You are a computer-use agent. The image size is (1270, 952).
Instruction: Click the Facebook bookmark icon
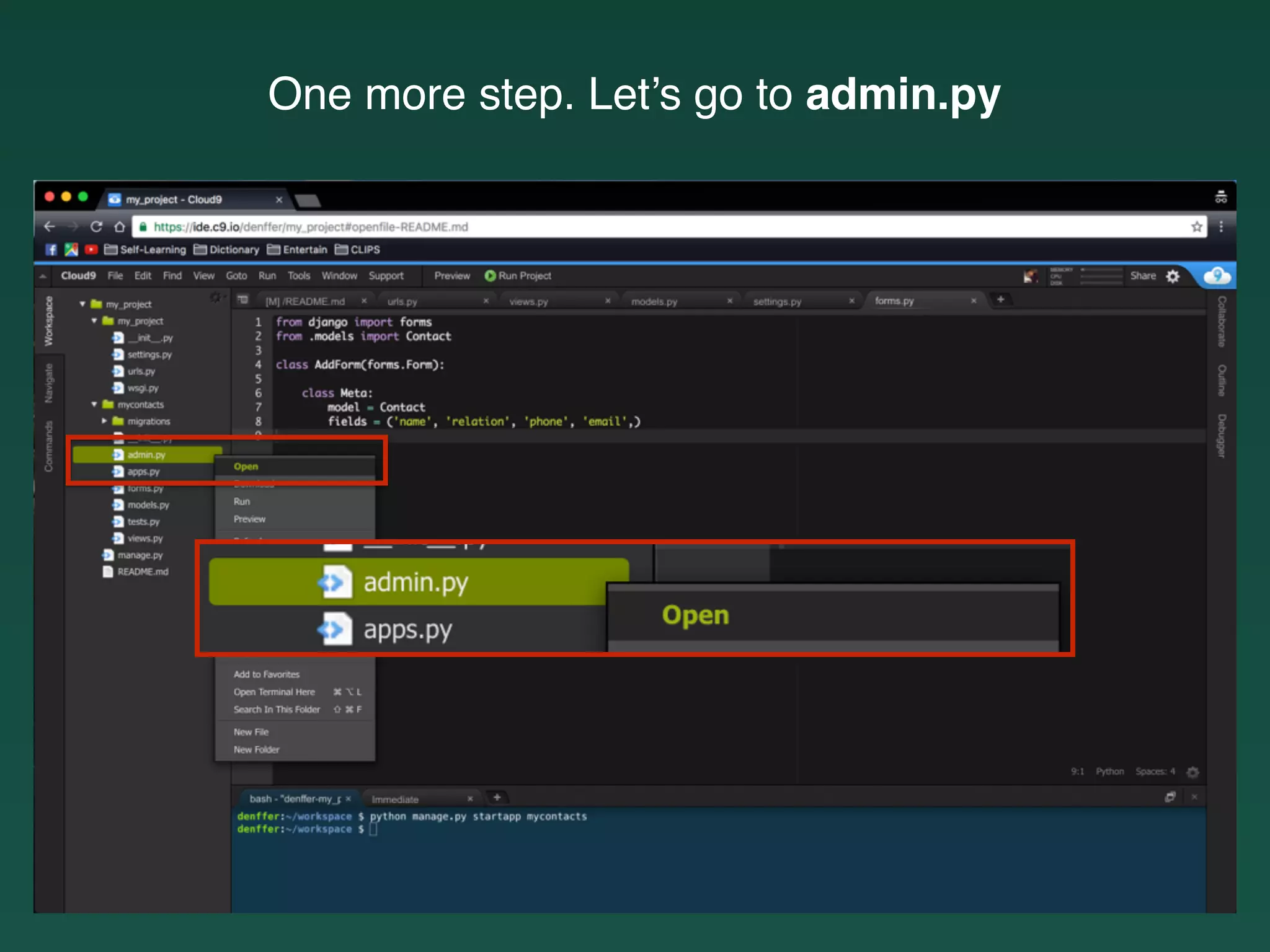pos(51,250)
